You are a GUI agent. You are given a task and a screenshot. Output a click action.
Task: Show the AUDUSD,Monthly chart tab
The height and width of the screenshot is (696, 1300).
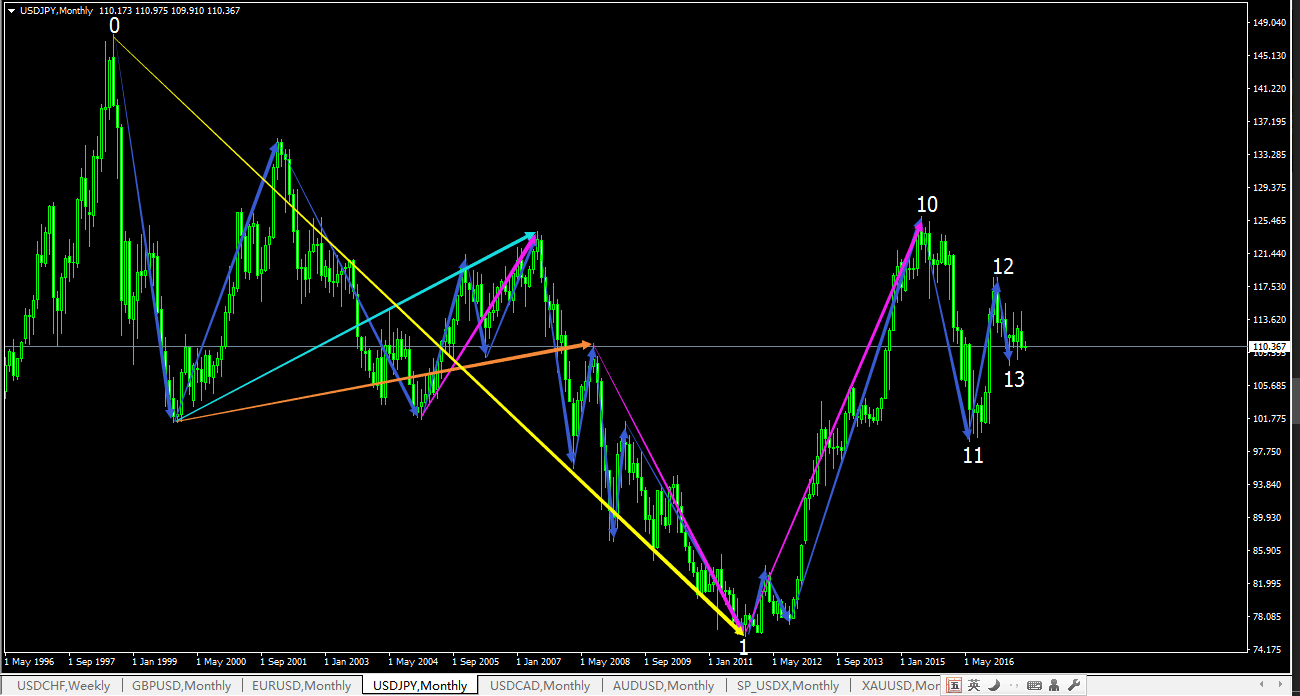click(x=664, y=686)
